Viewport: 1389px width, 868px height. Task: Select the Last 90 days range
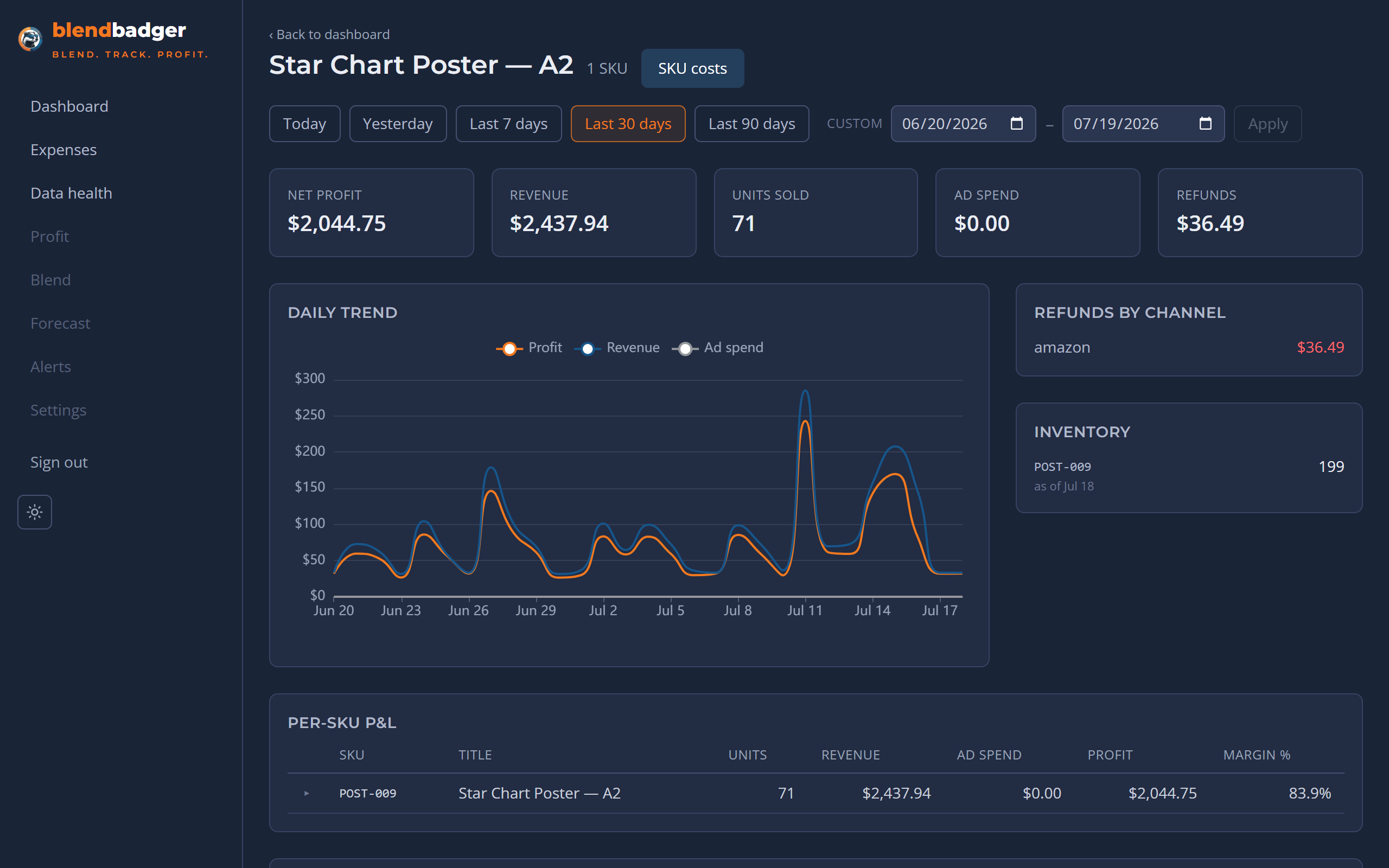(x=752, y=124)
